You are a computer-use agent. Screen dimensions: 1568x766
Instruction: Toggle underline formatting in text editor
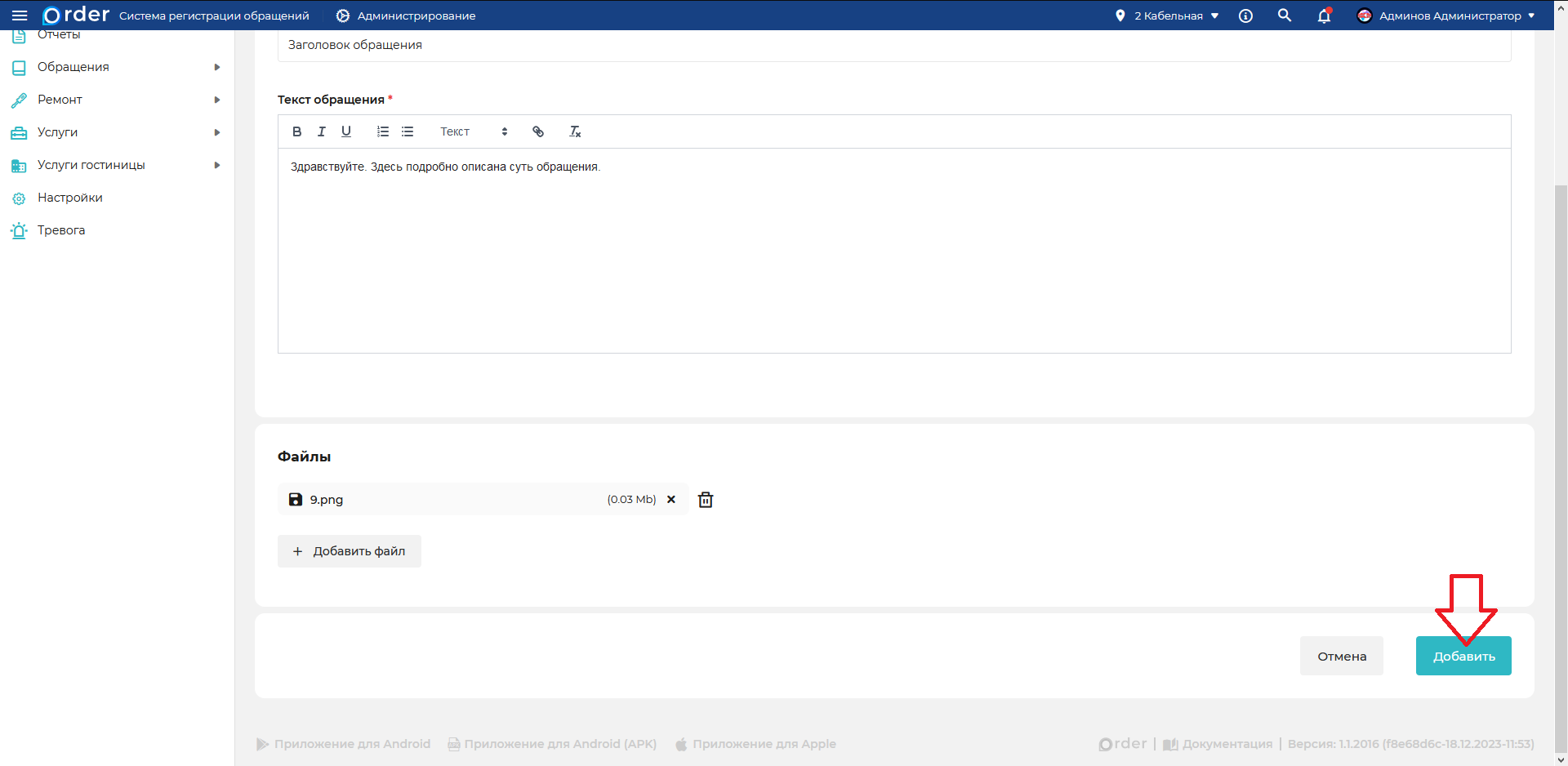pyautogui.click(x=346, y=131)
